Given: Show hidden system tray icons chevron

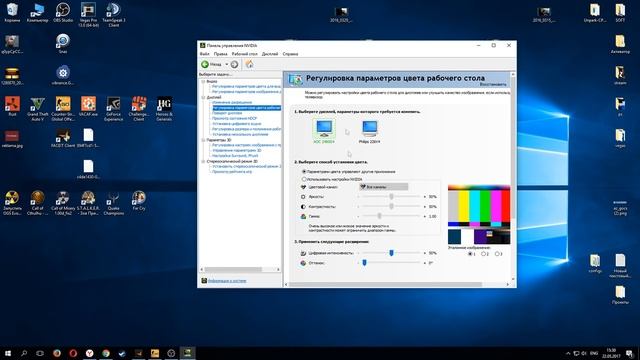Looking at the screenshot, I should point(568,353).
